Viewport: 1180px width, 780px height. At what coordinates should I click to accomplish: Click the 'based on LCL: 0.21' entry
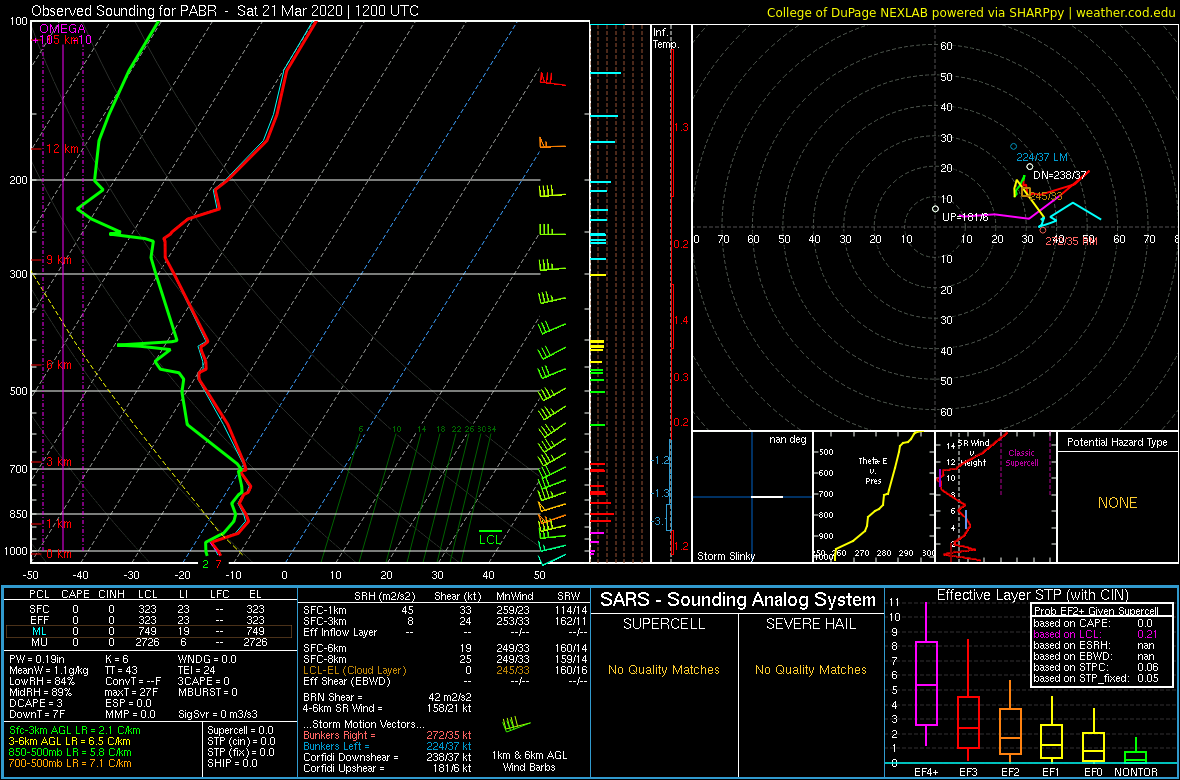(1096, 634)
